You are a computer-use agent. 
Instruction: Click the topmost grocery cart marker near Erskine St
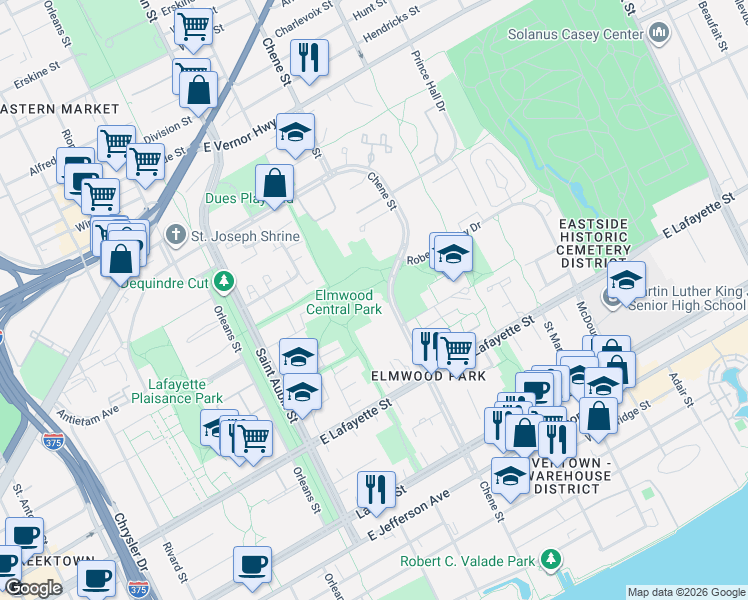(x=193, y=27)
